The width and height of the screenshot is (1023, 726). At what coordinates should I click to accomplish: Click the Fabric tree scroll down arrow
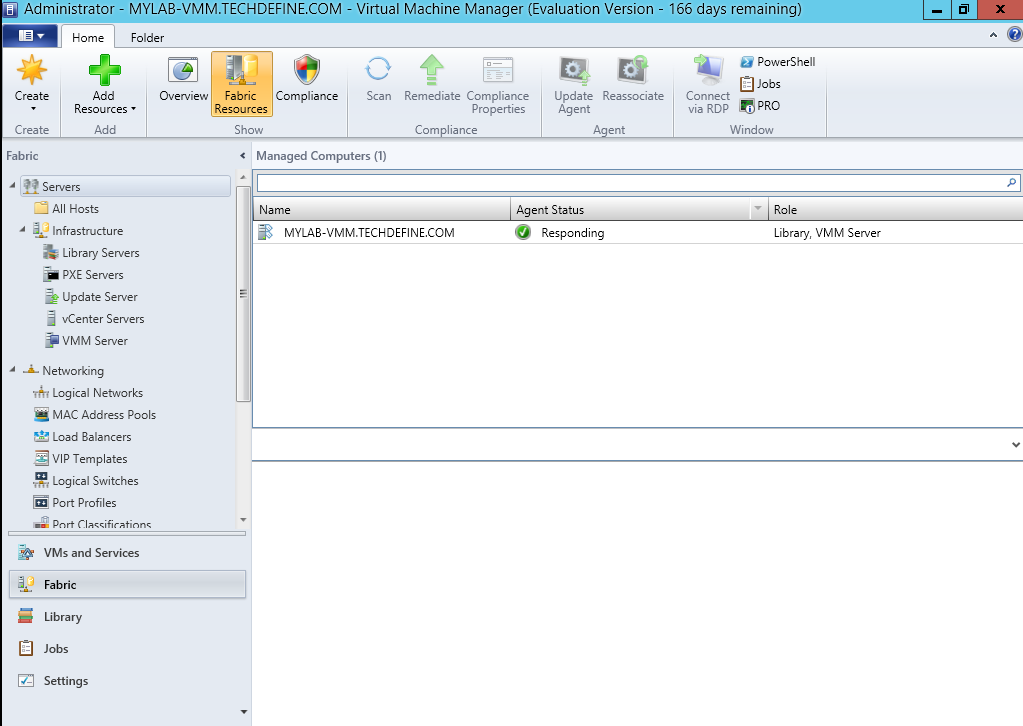click(243, 520)
